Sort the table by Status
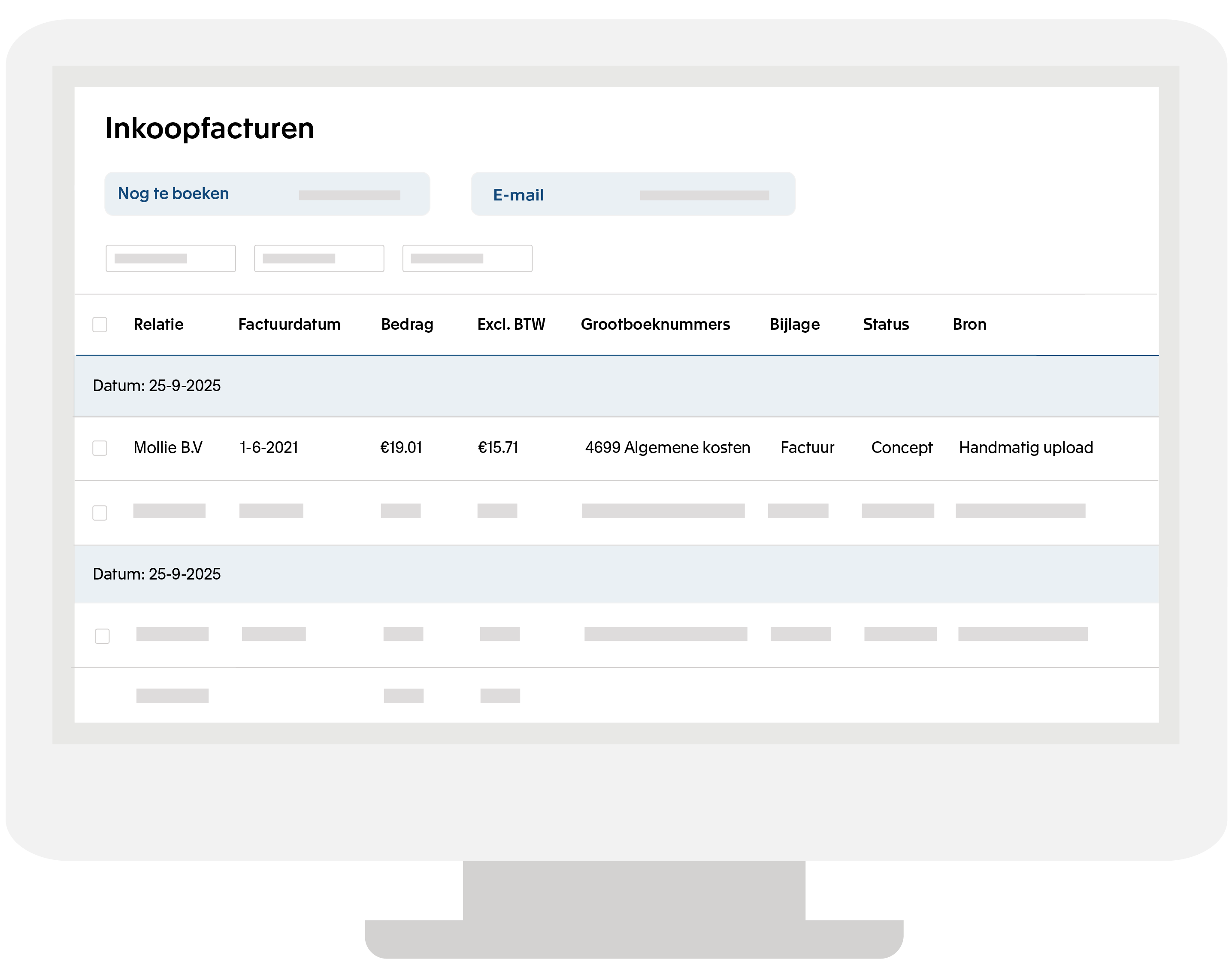1232x959 pixels. coord(886,324)
